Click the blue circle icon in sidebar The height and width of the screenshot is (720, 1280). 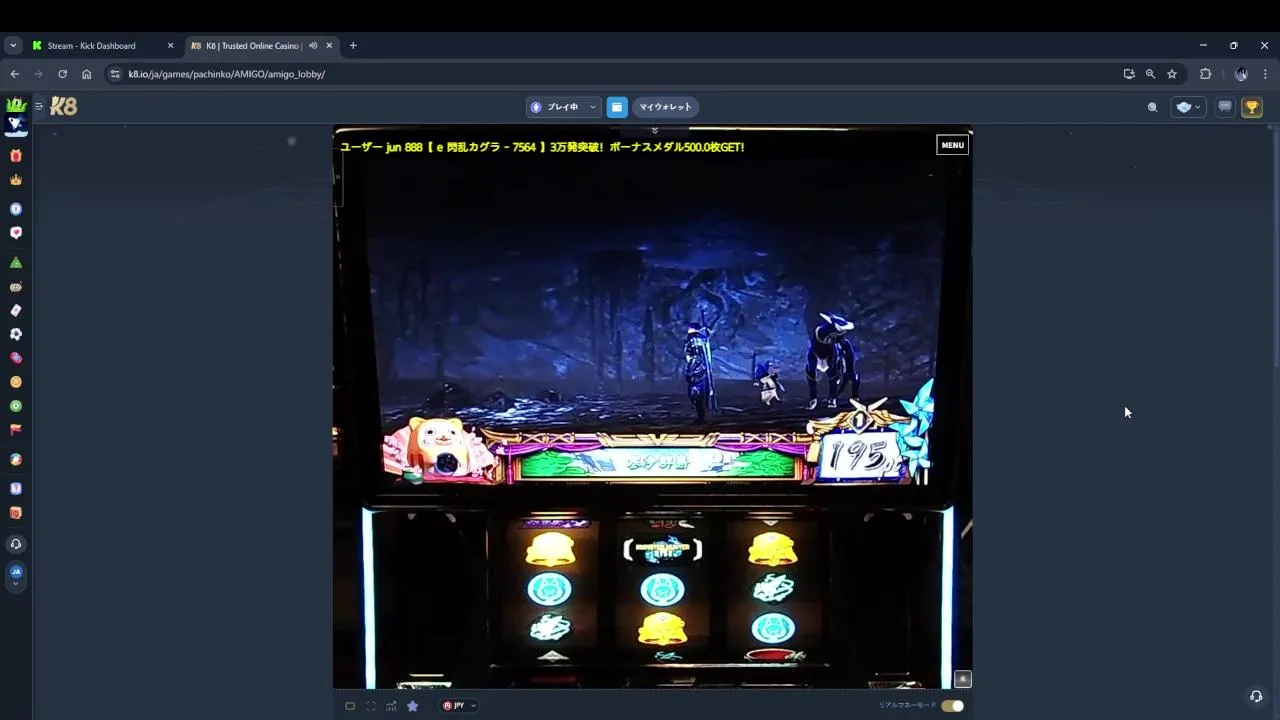[x=15, y=209]
